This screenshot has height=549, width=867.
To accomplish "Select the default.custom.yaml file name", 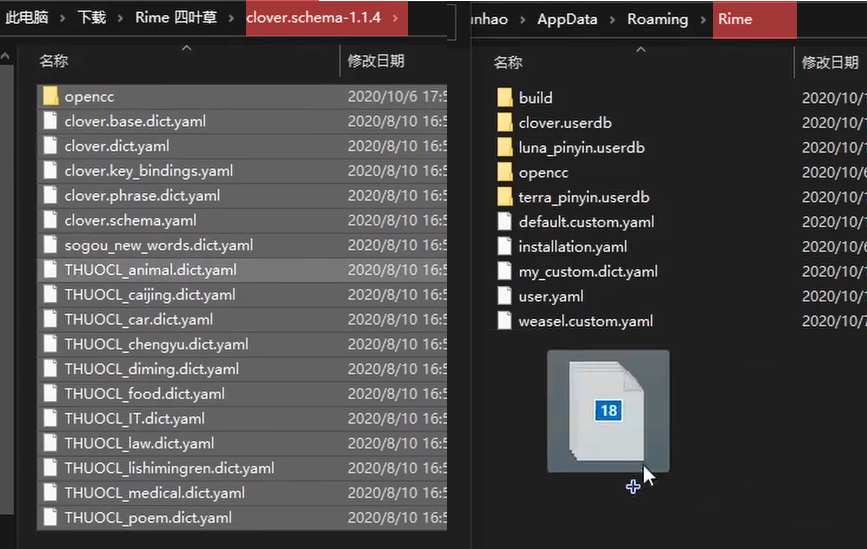I will tap(586, 222).
